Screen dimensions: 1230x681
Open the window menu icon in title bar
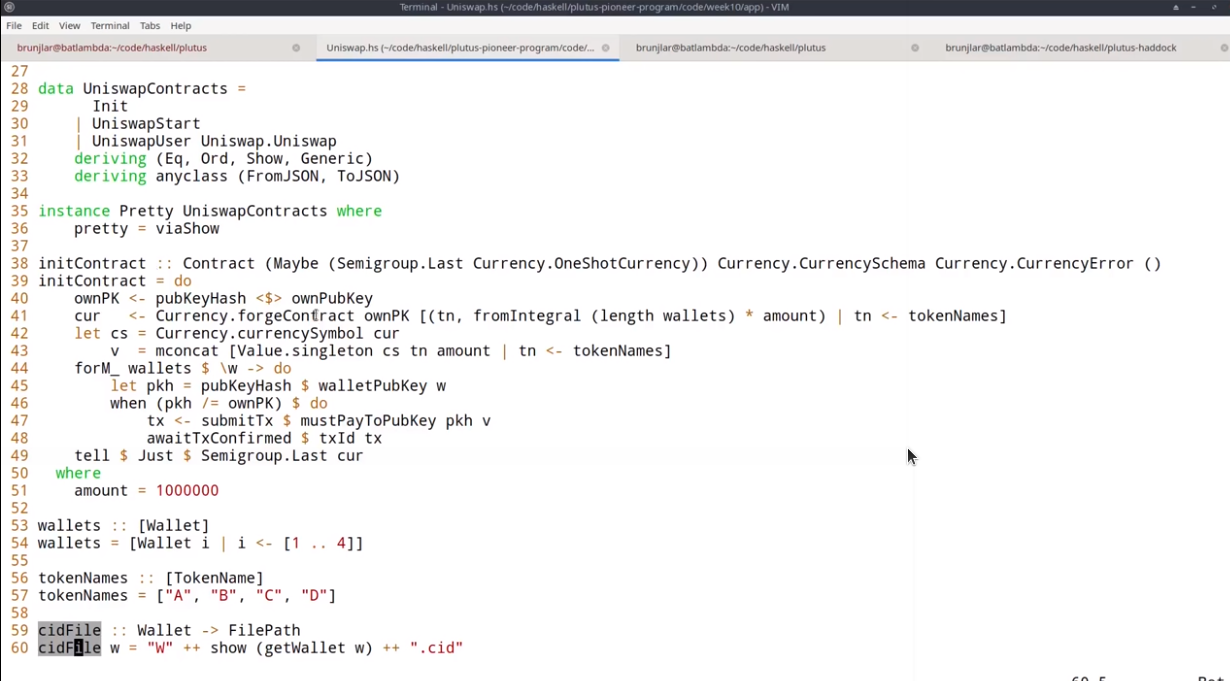pyautogui.click(x=9, y=8)
